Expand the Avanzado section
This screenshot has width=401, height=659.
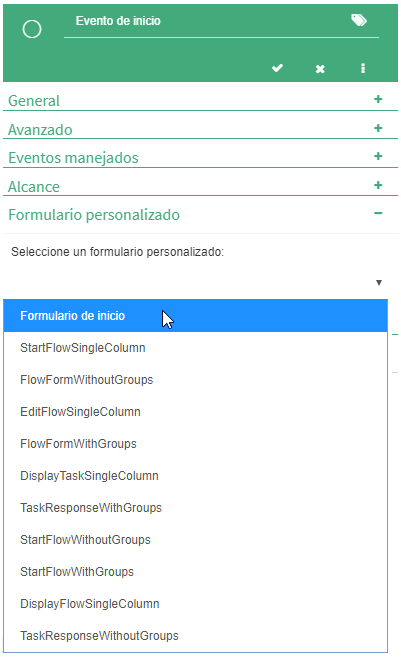pyautogui.click(x=378, y=128)
